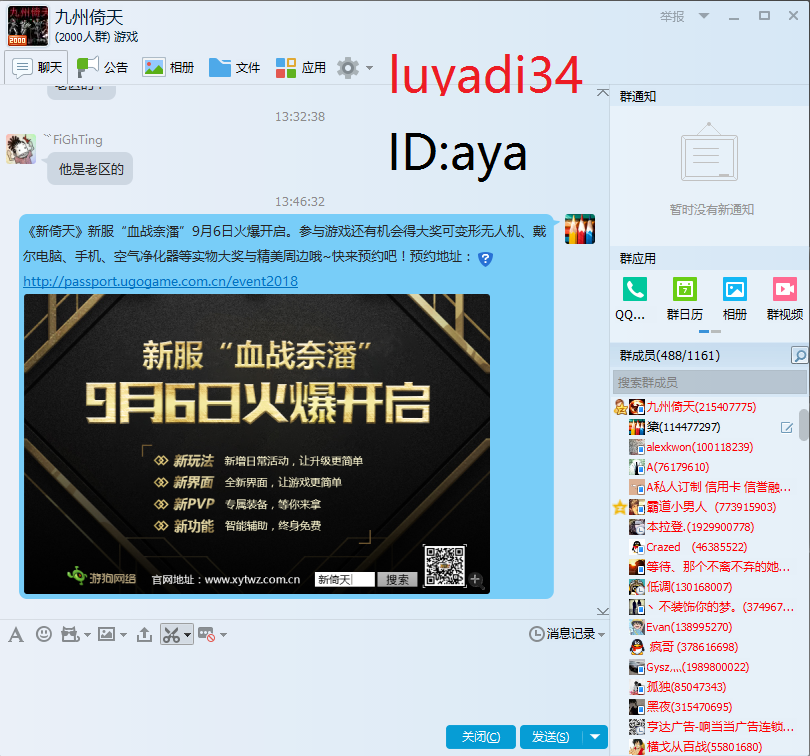This screenshot has height=756, width=810.
Task: Click the blue shield security icon
Action: (x=485, y=258)
